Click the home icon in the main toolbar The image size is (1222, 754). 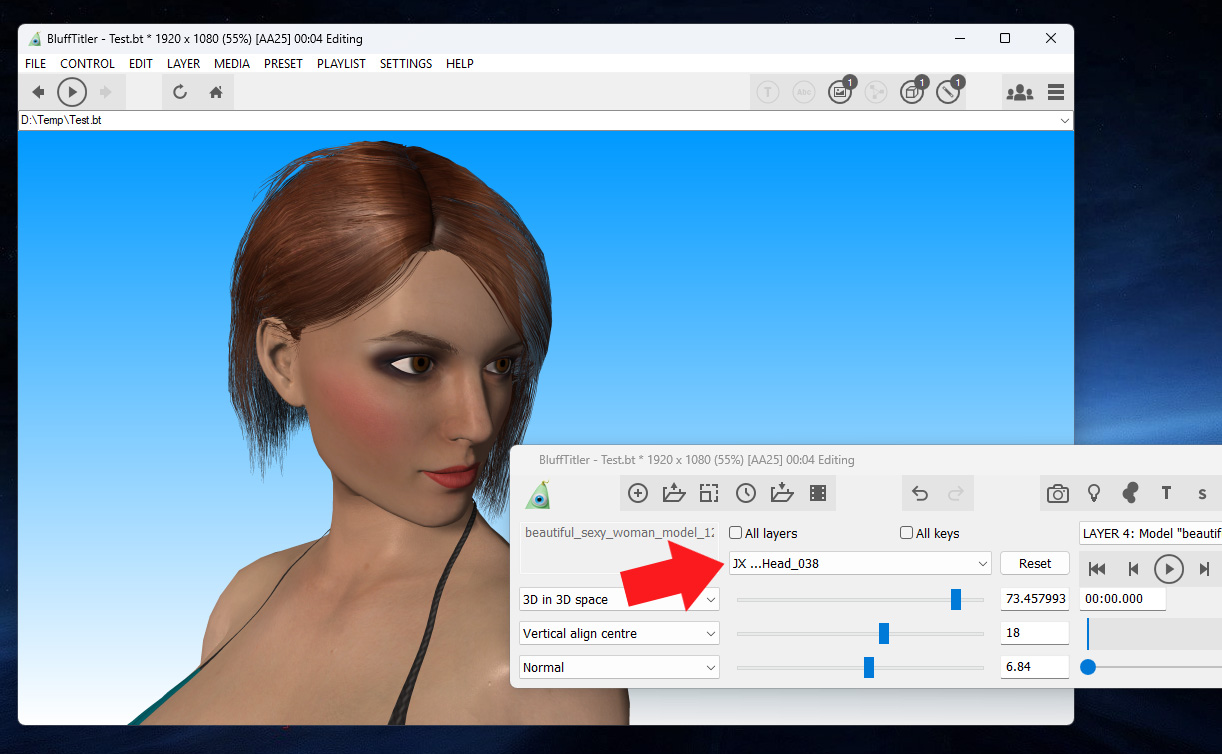pyautogui.click(x=215, y=92)
